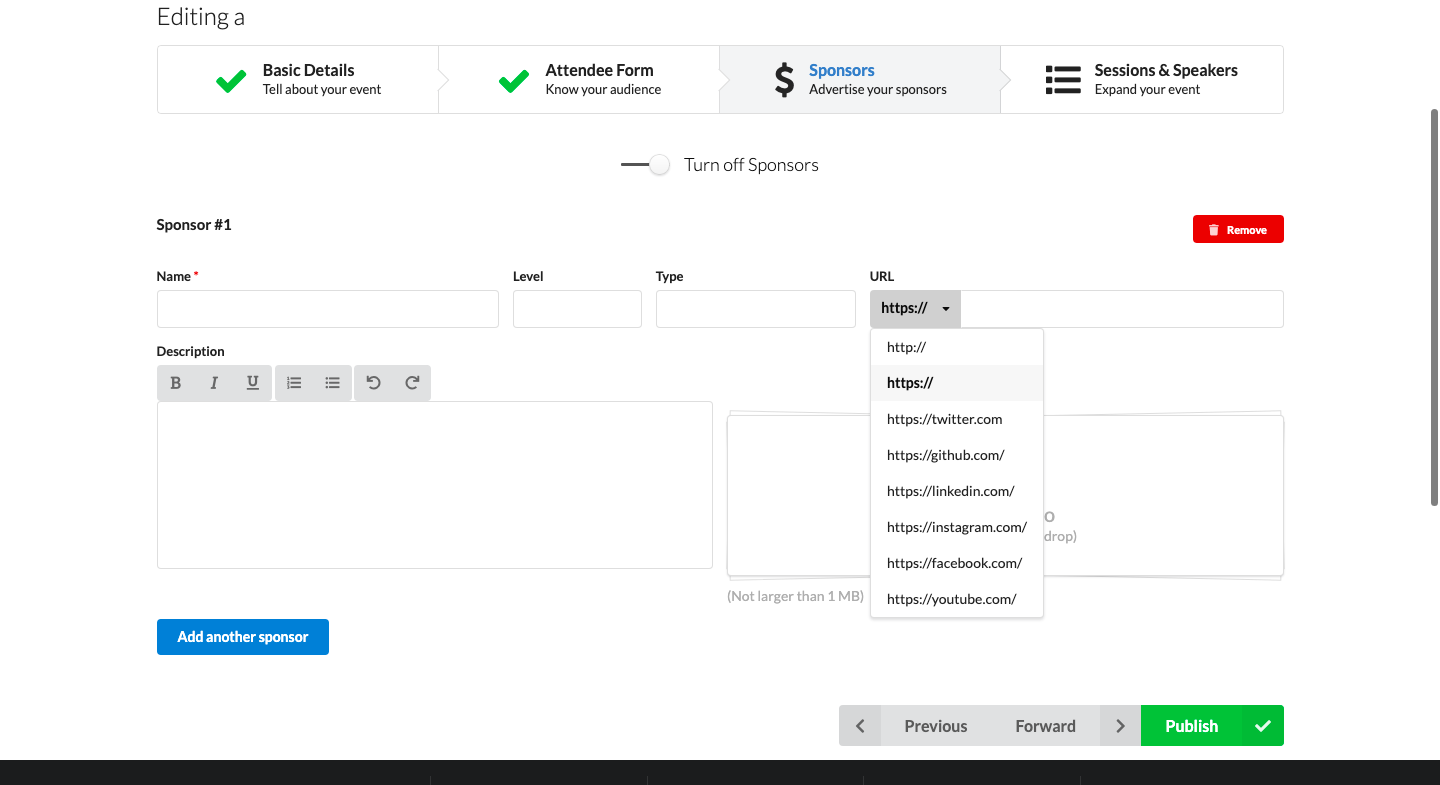Select the https://facebook.com/ prefix option
This screenshot has height=785, width=1440.
tap(957, 563)
